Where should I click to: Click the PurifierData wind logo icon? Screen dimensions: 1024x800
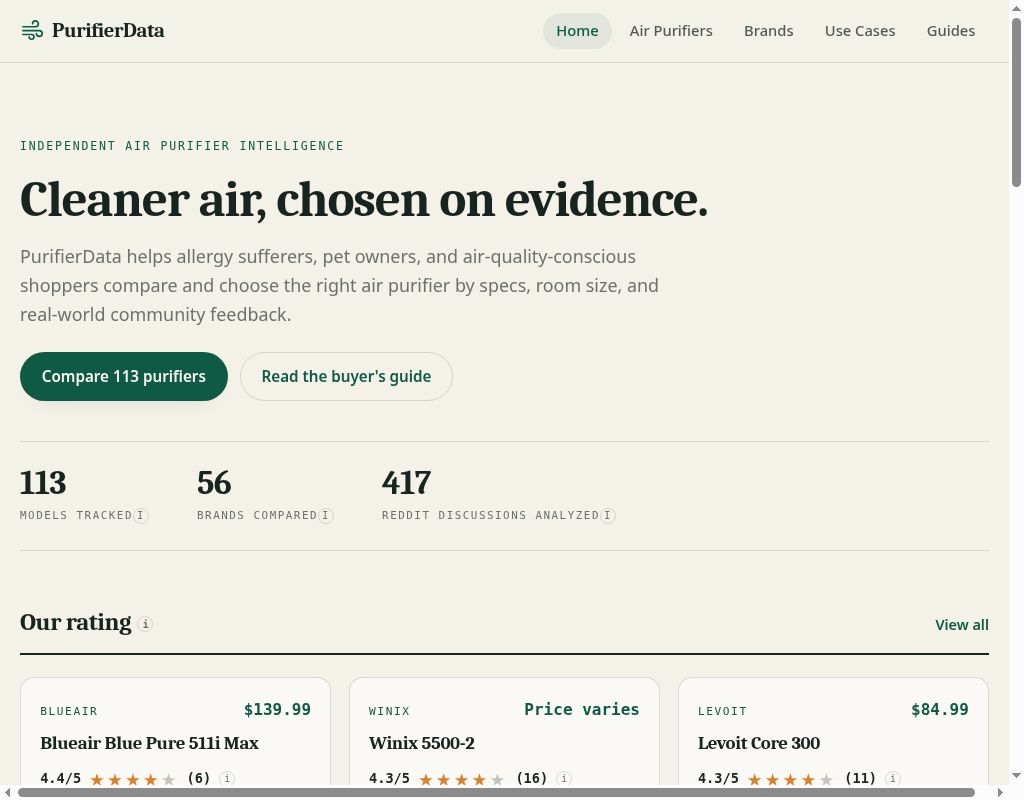point(32,30)
